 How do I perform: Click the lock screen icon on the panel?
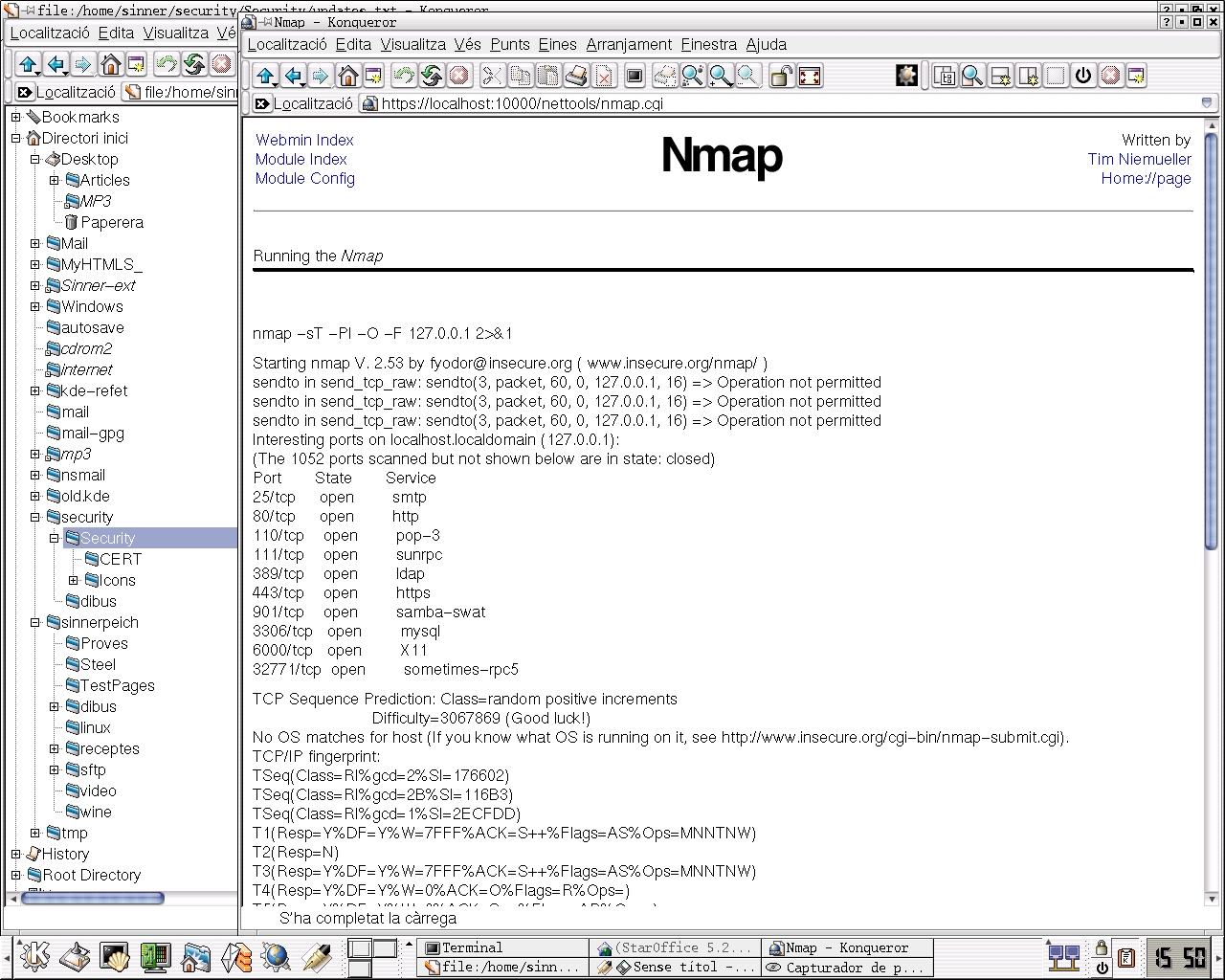point(1102,947)
